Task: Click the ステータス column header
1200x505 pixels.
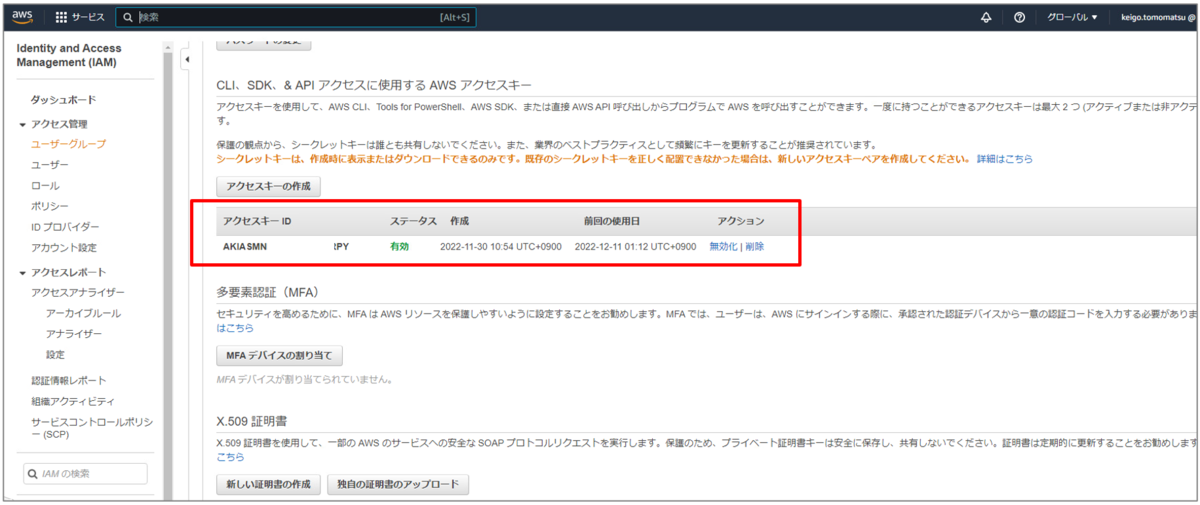Action: pos(413,221)
